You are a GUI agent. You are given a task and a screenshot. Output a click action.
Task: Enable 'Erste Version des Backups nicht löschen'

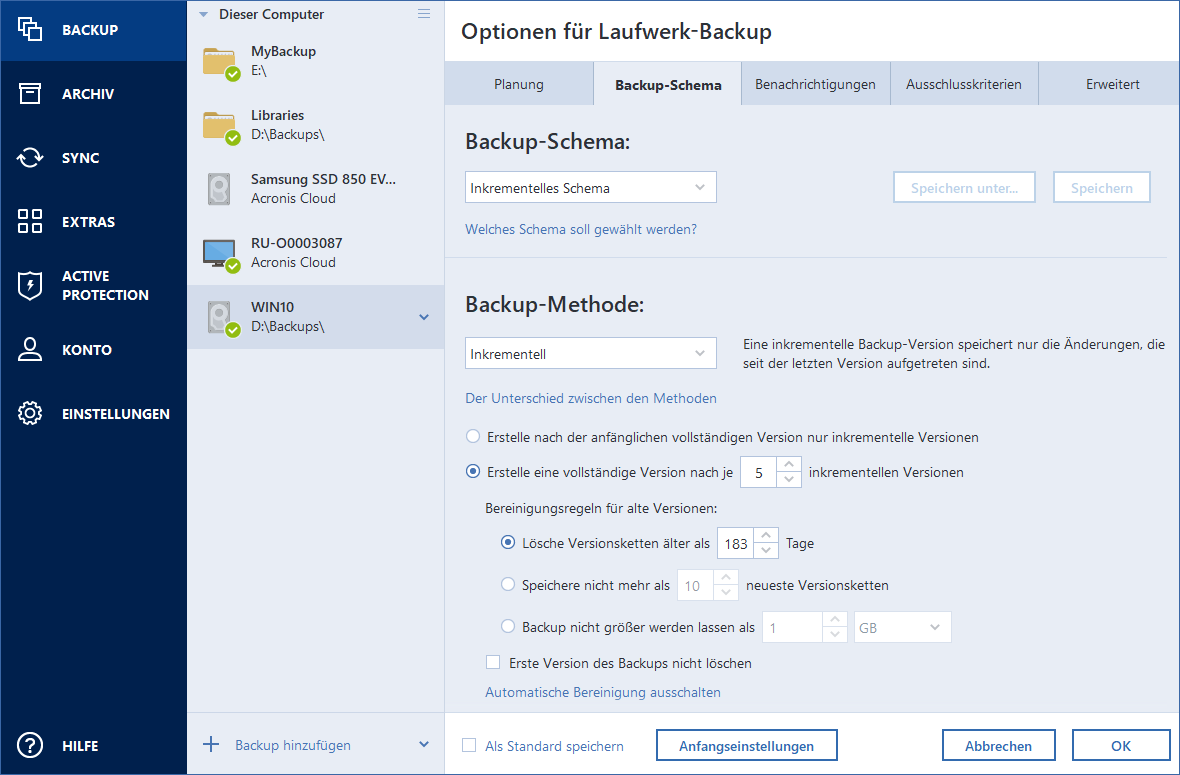pos(492,662)
